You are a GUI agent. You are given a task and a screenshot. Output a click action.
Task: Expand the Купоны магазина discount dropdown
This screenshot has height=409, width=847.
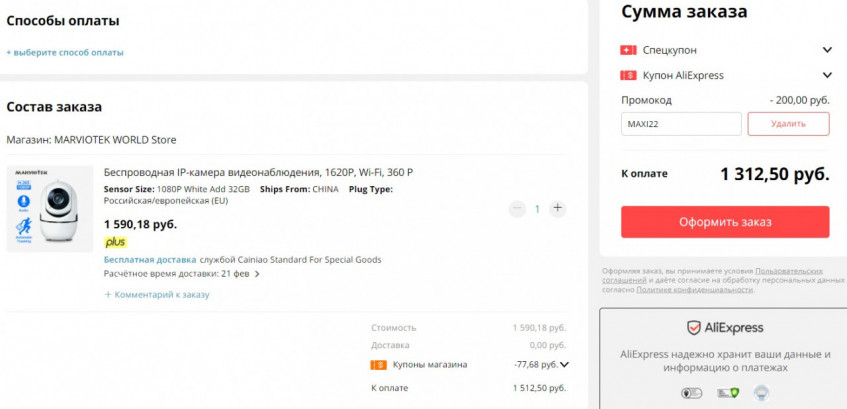[565, 365]
